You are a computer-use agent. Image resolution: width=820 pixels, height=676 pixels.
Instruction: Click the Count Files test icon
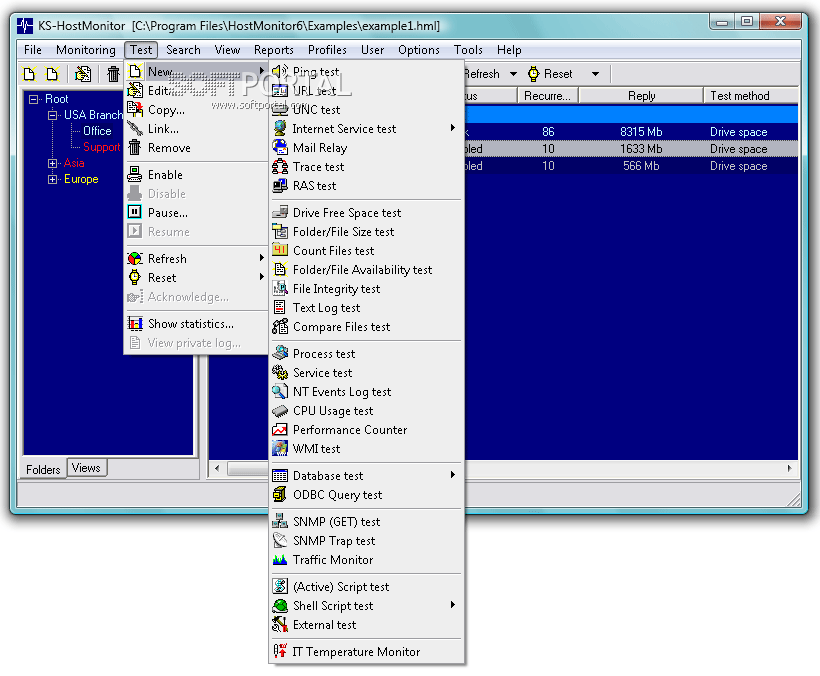[x=280, y=250]
